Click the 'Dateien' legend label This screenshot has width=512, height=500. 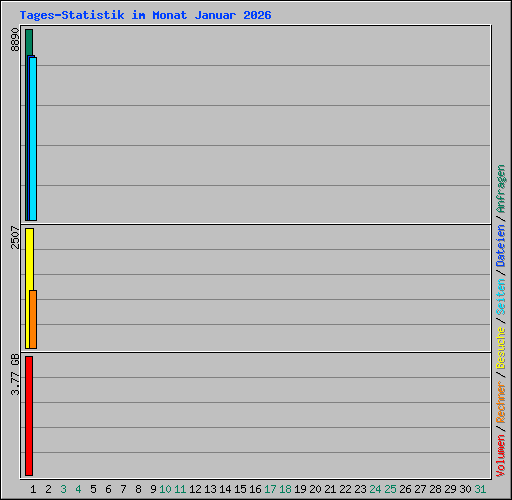point(501,246)
